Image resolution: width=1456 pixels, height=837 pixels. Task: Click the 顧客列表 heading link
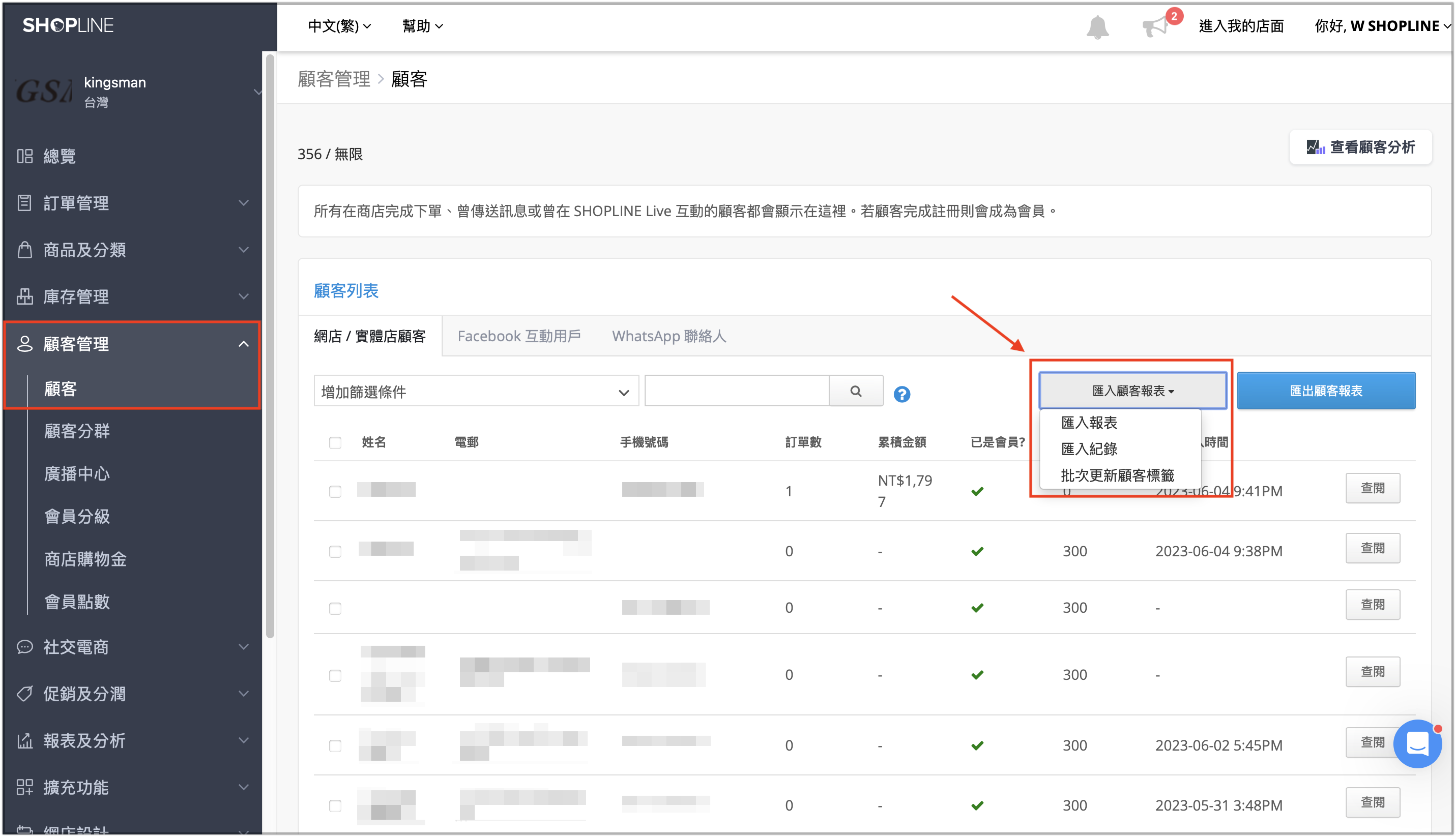coord(346,291)
